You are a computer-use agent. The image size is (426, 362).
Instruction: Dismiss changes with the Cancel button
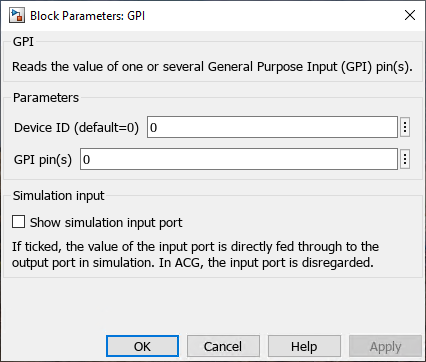click(x=223, y=346)
